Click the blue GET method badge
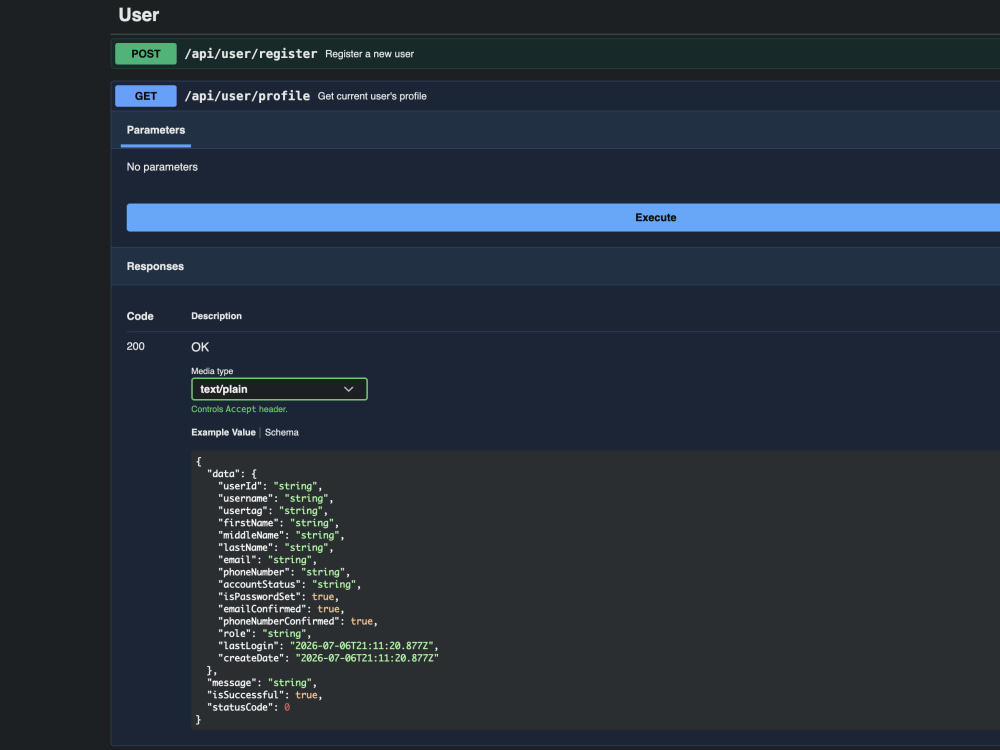 tap(145, 96)
